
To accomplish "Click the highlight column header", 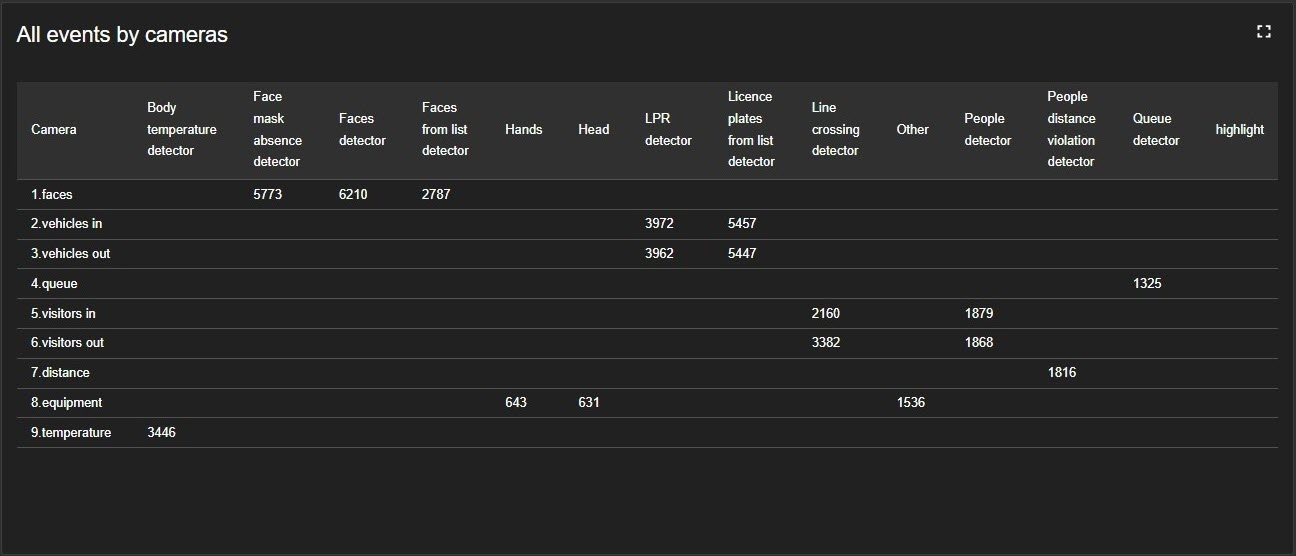I will click(1239, 130).
